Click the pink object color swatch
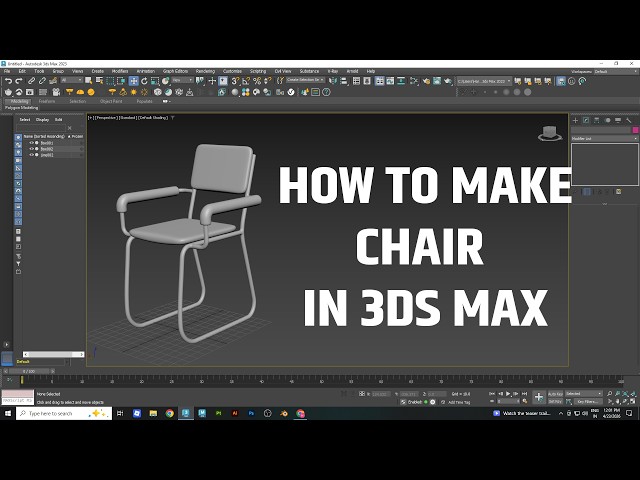 click(x=636, y=130)
